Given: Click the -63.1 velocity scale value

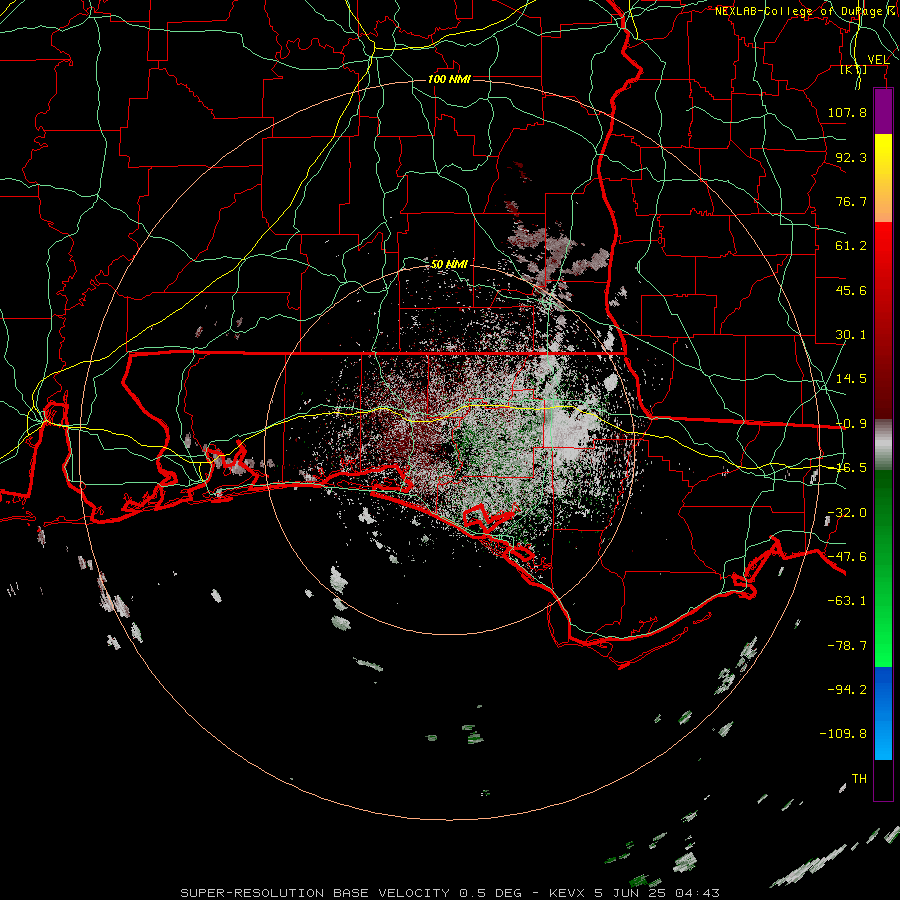Looking at the screenshot, I should [x=847, y=601].
